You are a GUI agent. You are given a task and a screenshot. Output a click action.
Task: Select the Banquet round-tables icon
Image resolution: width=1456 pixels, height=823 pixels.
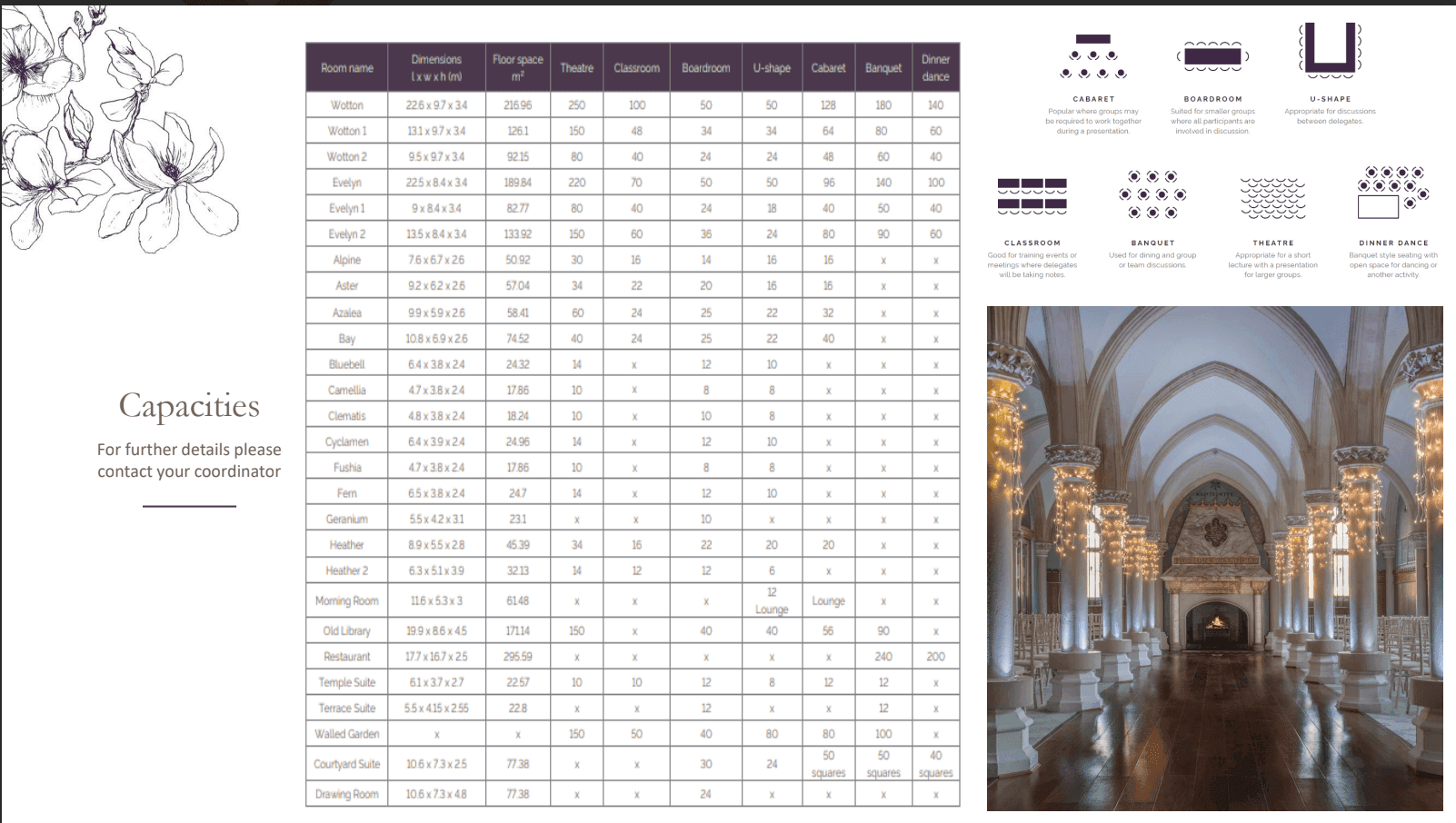tap(1152, 194)
